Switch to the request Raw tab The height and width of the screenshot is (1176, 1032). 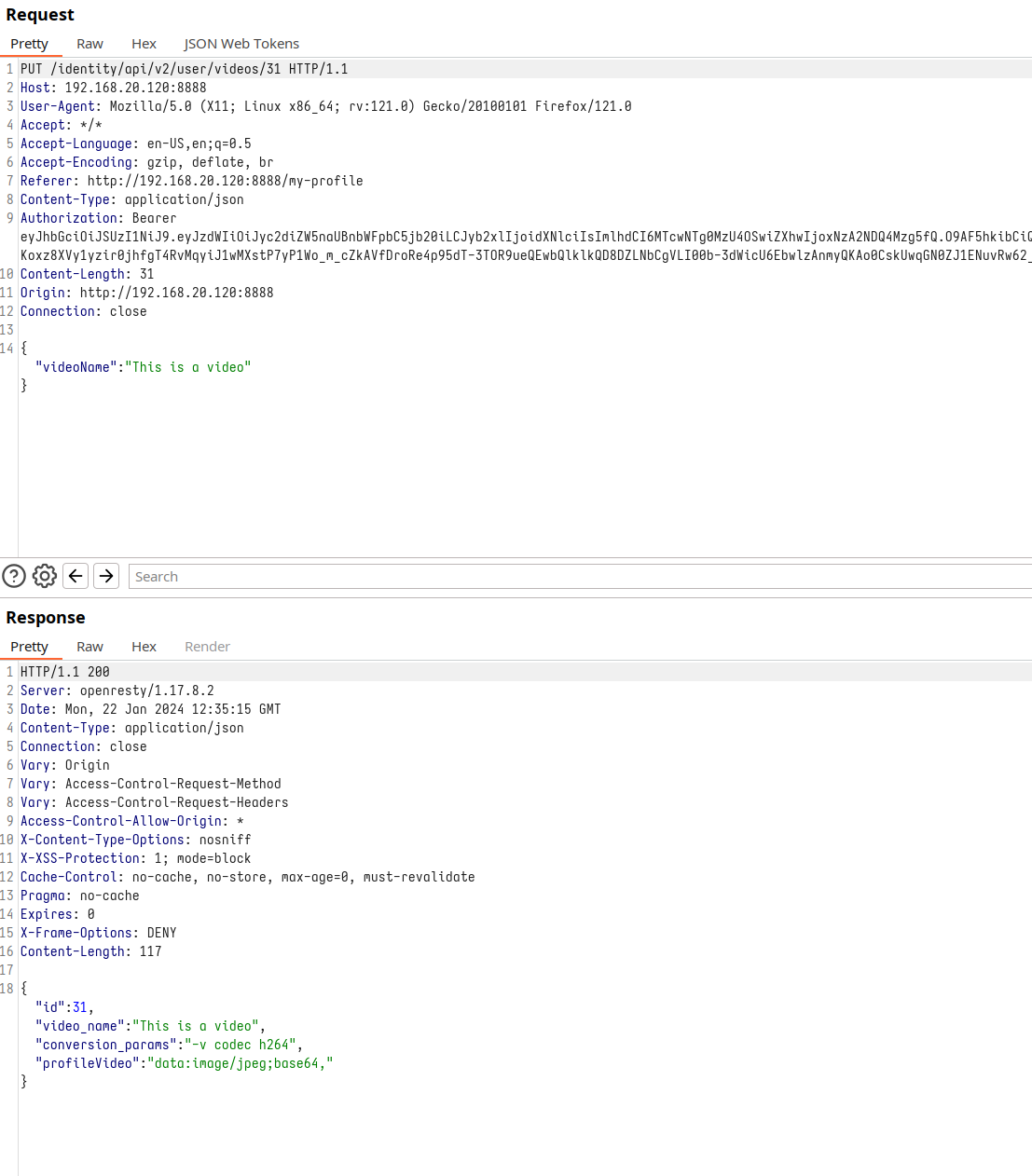[x=89, y=44]
